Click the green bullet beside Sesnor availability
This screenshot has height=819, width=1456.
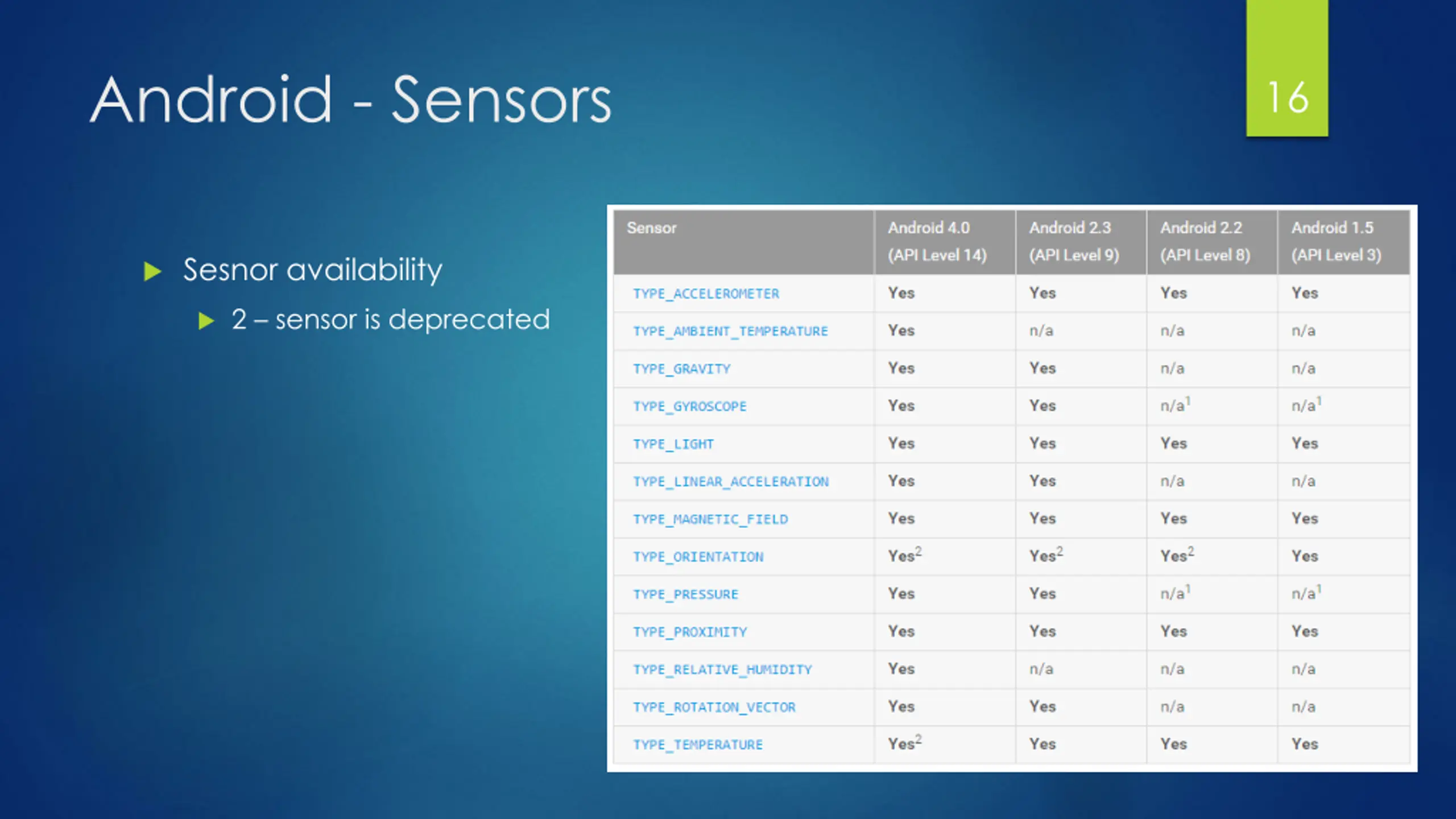152,271
